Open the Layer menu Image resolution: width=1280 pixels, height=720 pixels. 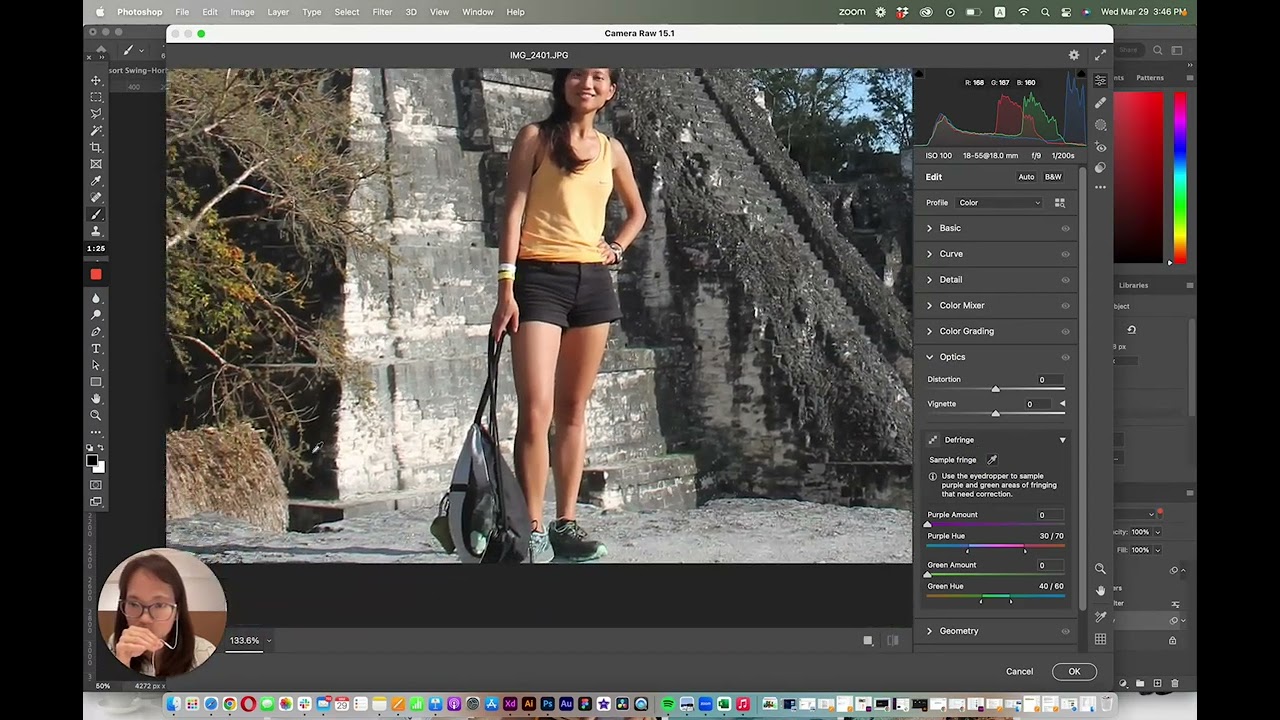[x=278, y=12]
